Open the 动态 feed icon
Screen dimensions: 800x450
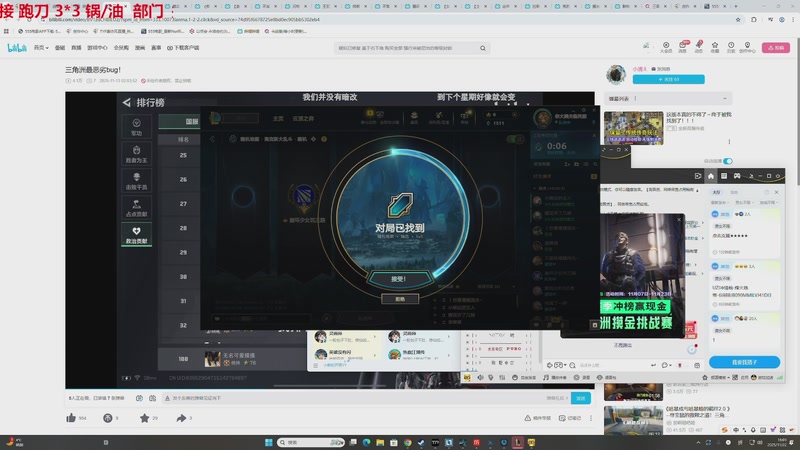(699, 47)
